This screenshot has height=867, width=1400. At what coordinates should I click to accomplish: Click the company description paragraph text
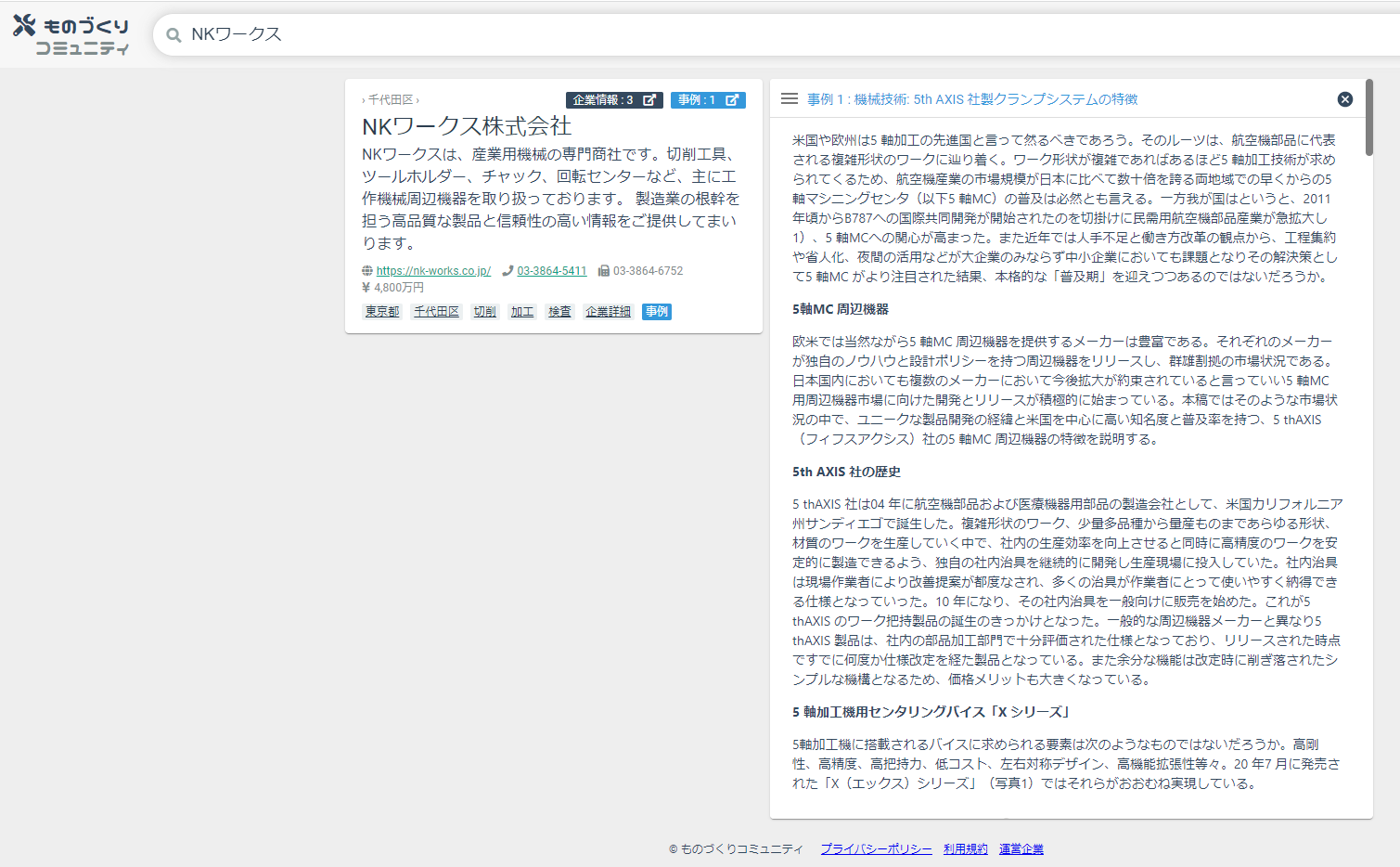tap(551, 199)
